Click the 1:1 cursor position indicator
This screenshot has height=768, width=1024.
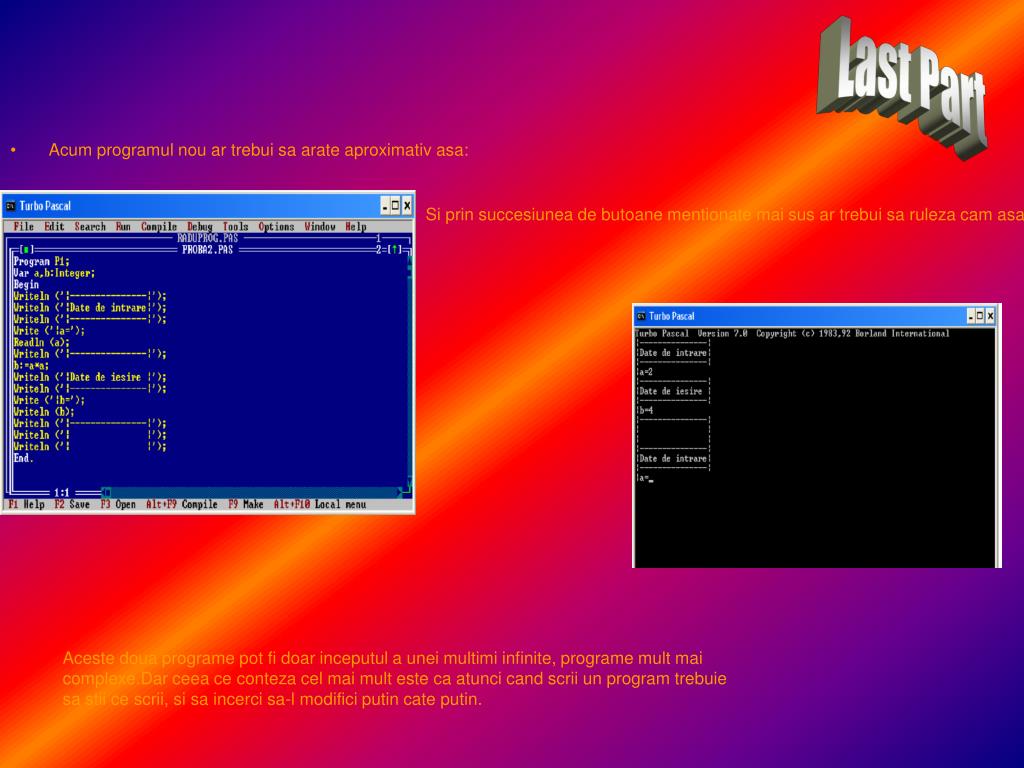pyautogui.click(x=61, y=492)
